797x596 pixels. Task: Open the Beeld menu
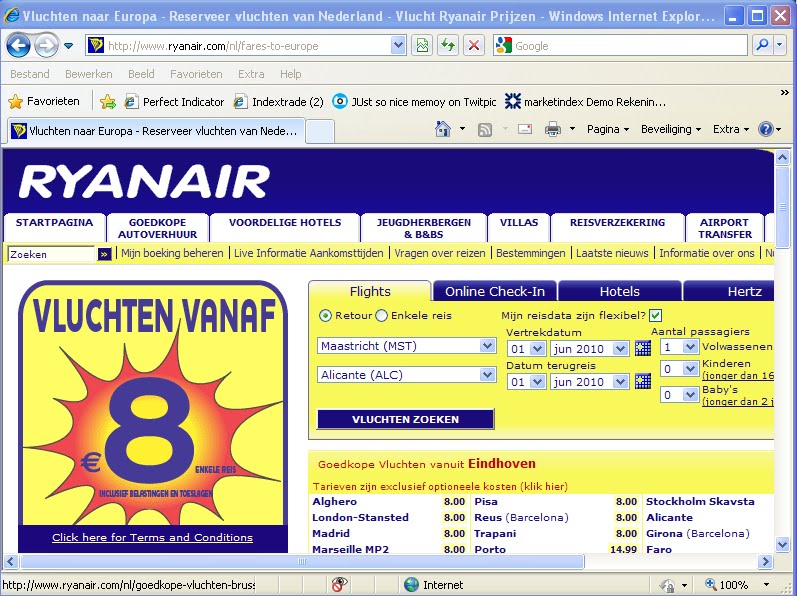[141, 74]
